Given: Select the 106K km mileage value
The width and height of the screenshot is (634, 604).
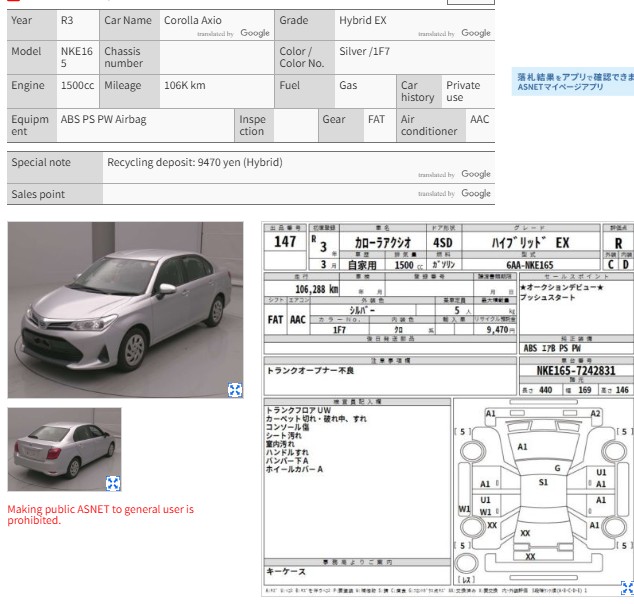Looking at the screenshot, I should pyautogui.click(x=184, y=85).
